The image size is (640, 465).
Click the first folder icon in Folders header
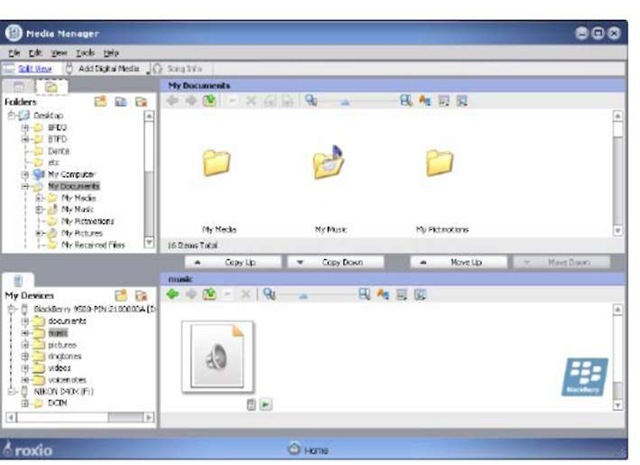tap(100, 101)
